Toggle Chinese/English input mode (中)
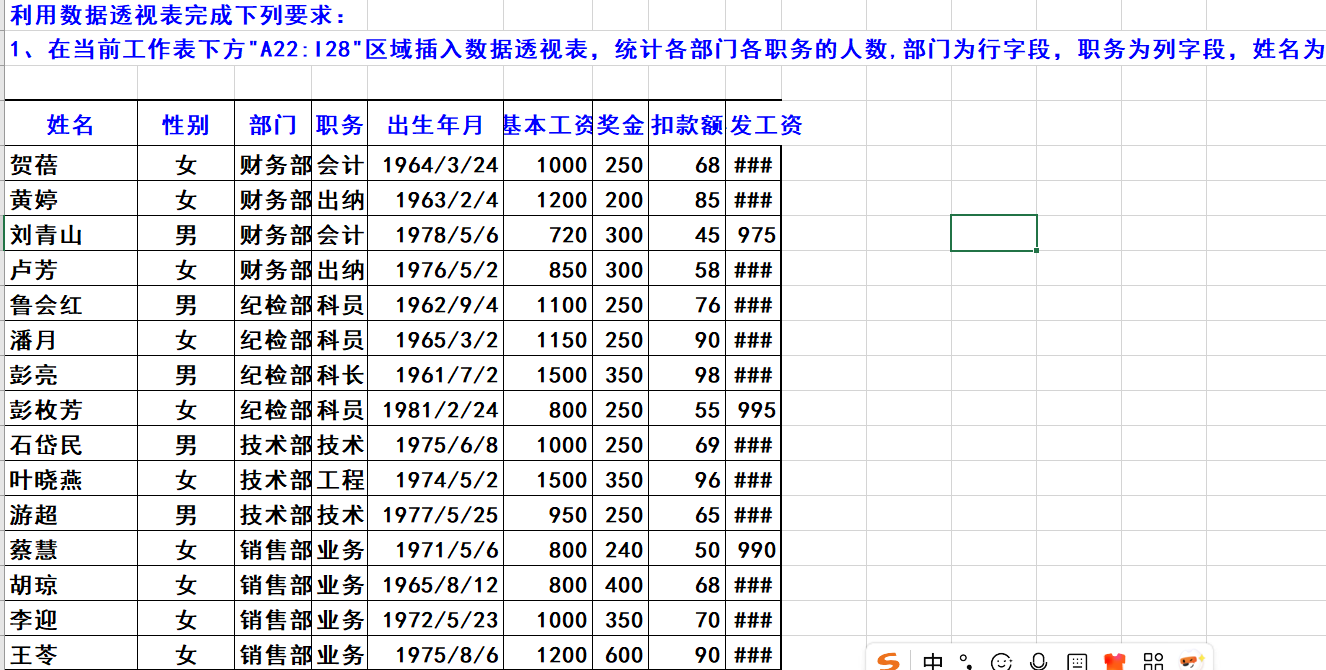 933,661
